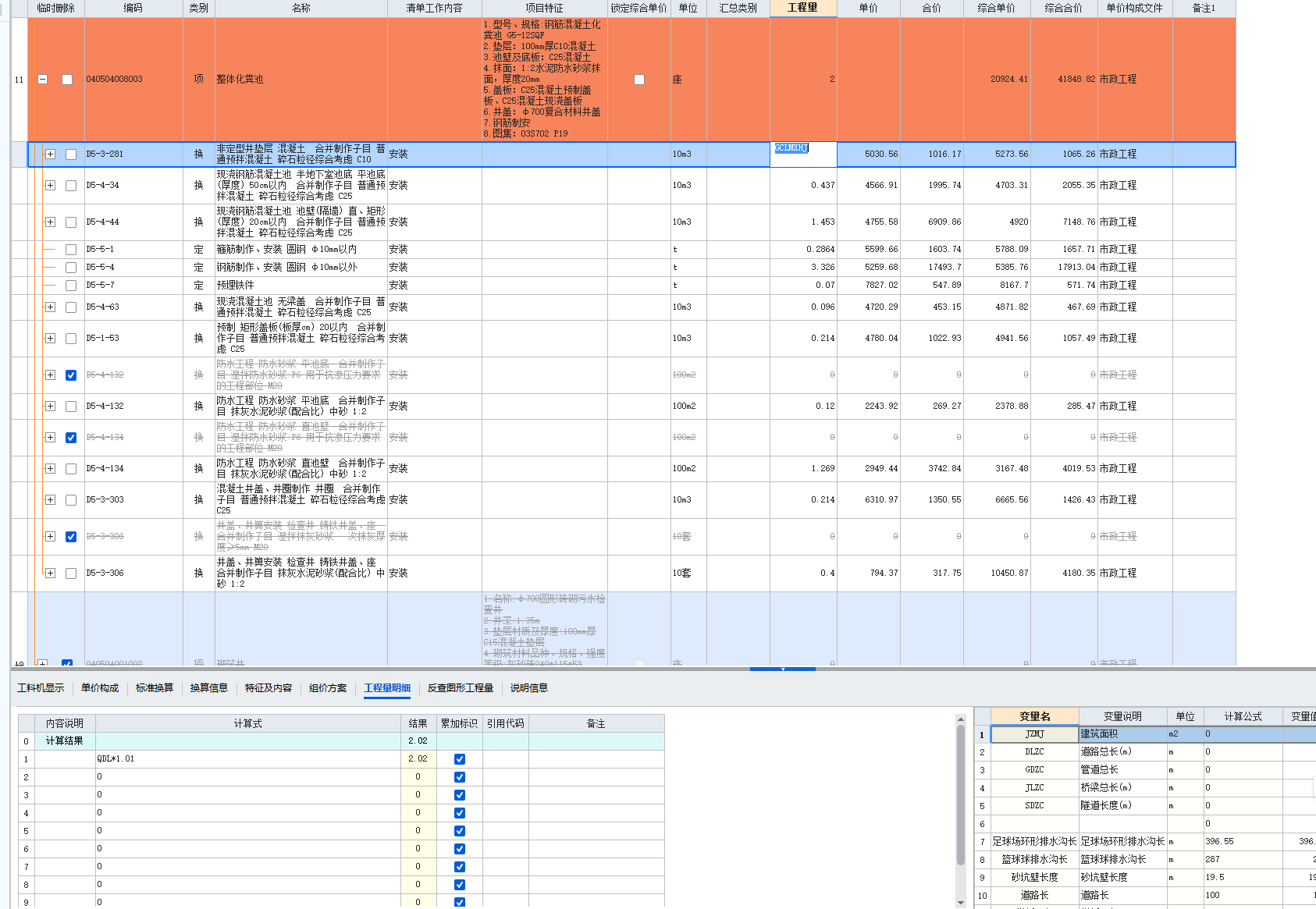Select the code cell 040504008003

pos(133,80)
